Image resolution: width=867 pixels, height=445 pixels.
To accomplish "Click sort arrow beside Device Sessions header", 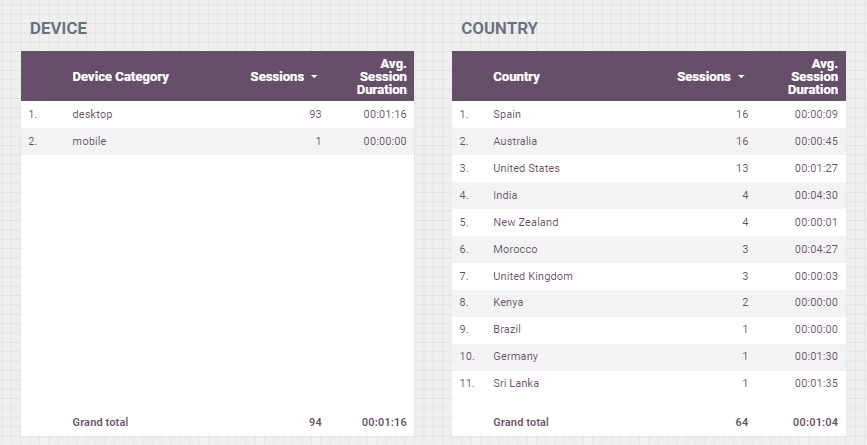I will 314,77.
